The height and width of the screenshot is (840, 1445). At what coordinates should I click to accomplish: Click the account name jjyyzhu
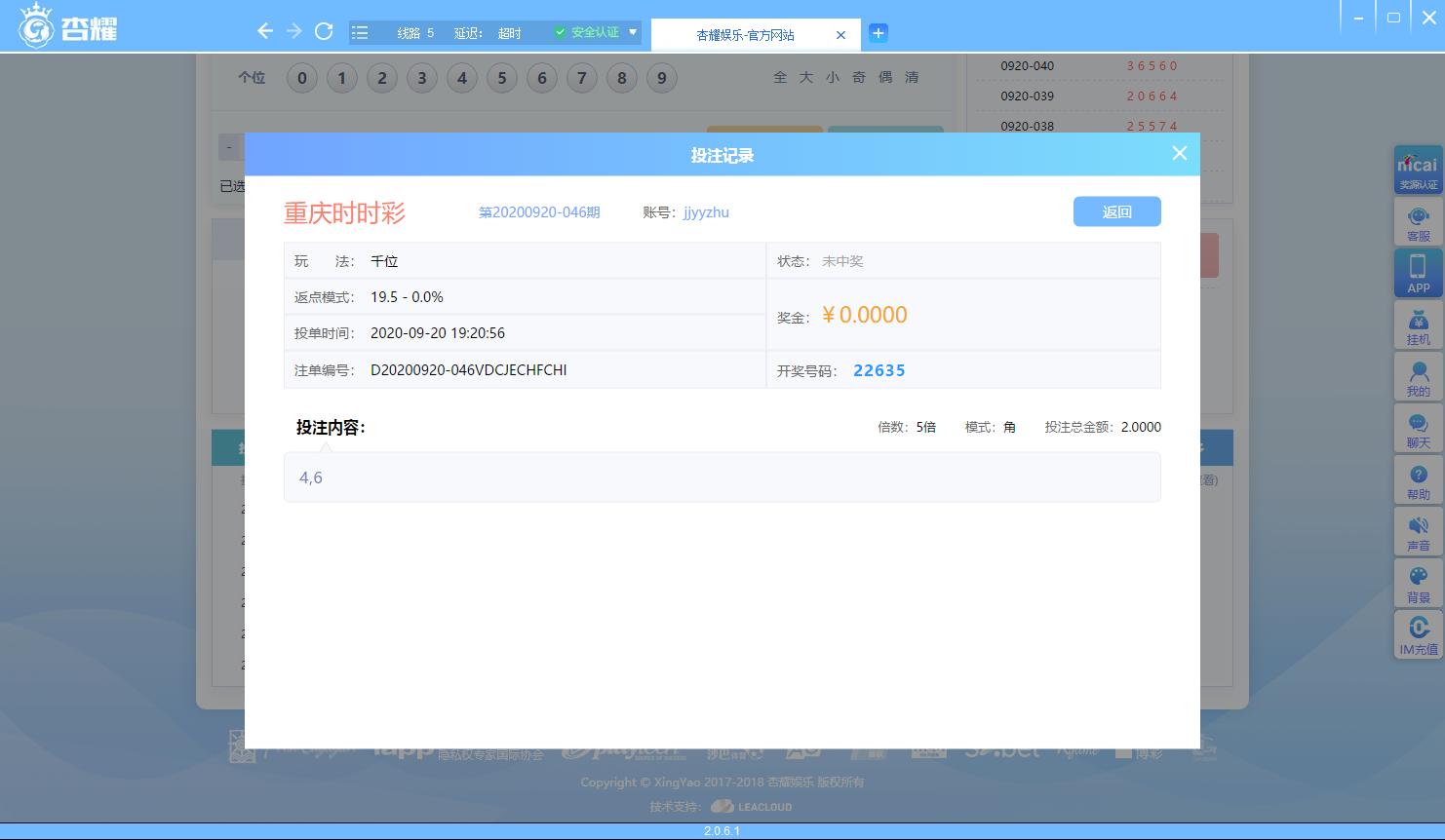click(706, 212)
